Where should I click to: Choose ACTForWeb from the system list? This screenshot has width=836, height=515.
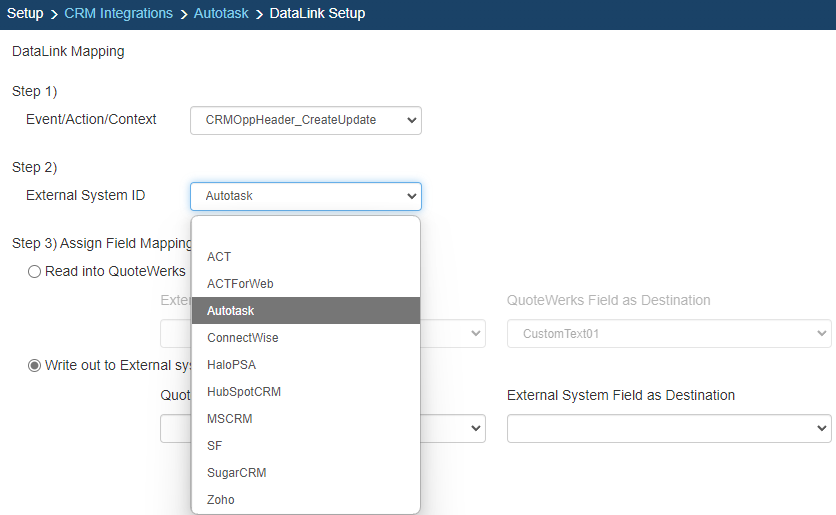pyautogui.click(x=240, y=284)
